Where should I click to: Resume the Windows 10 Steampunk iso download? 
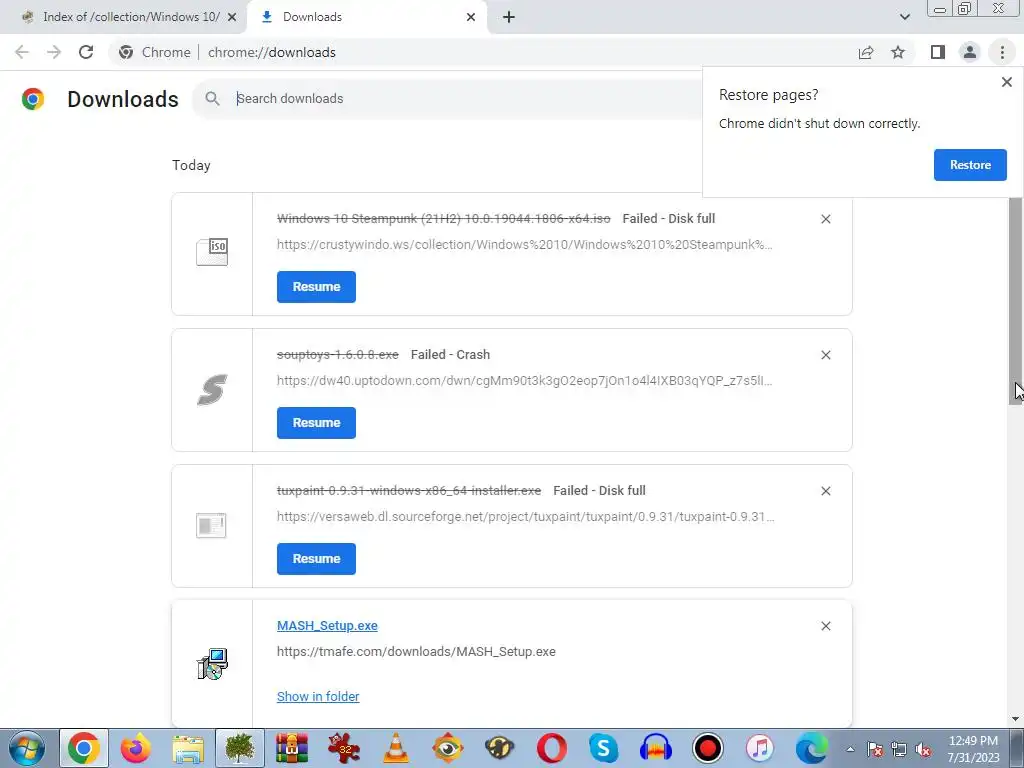click(316, 287)
